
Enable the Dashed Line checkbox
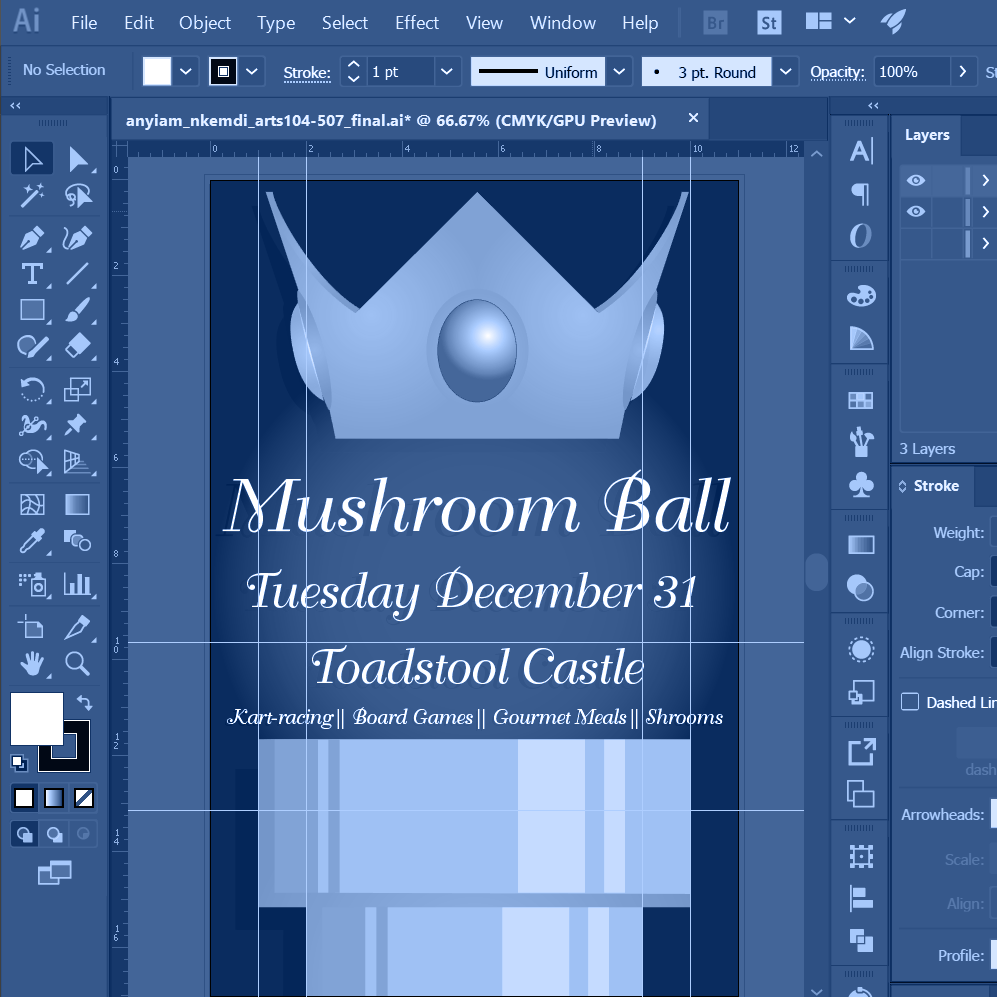click(910, 702)
